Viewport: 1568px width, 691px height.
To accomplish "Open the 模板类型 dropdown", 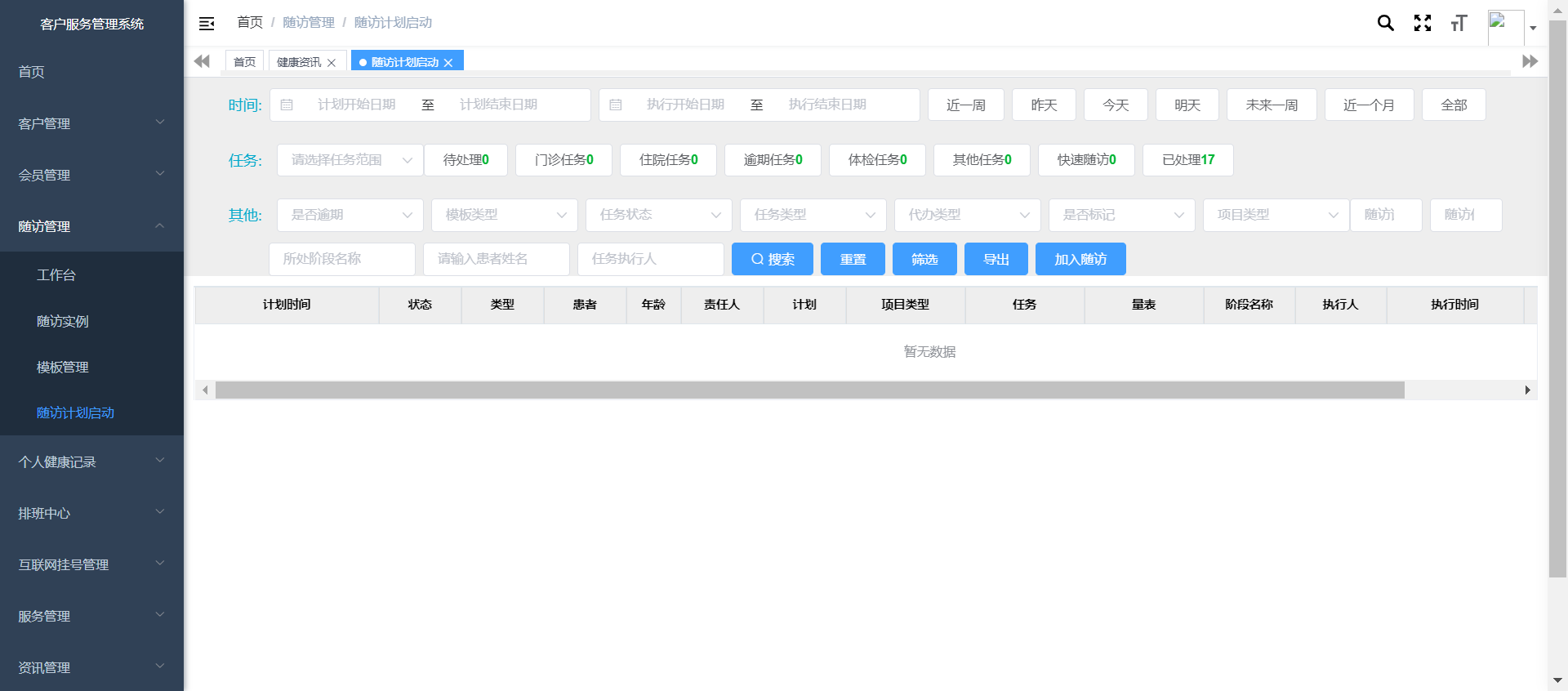I will (505, 215).
